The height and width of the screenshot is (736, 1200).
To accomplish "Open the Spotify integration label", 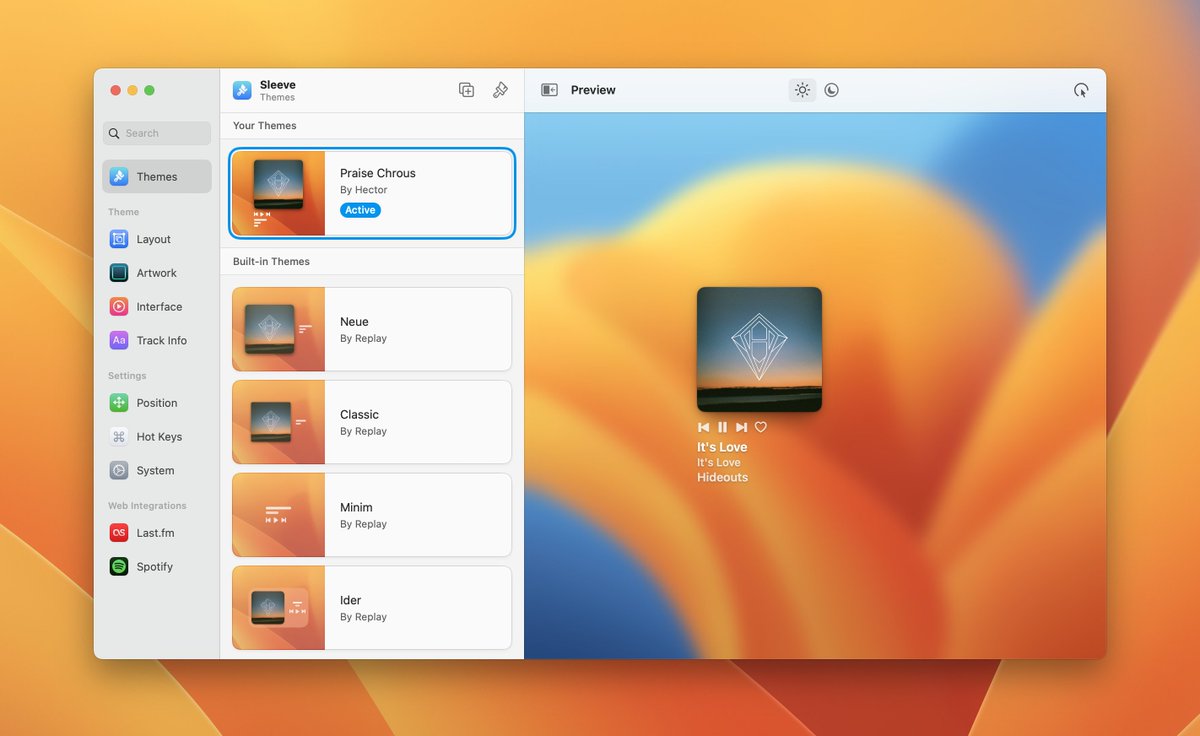I will click(x=155, y=567).
